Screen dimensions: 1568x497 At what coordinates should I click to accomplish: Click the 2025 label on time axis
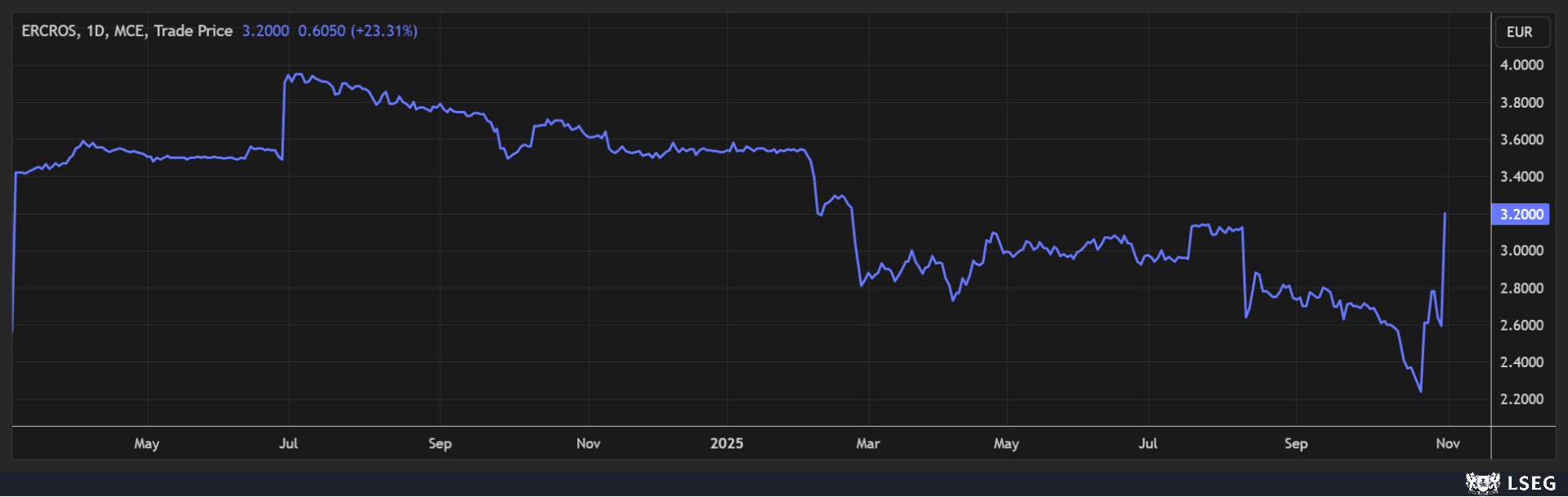(x=726, y=444)
